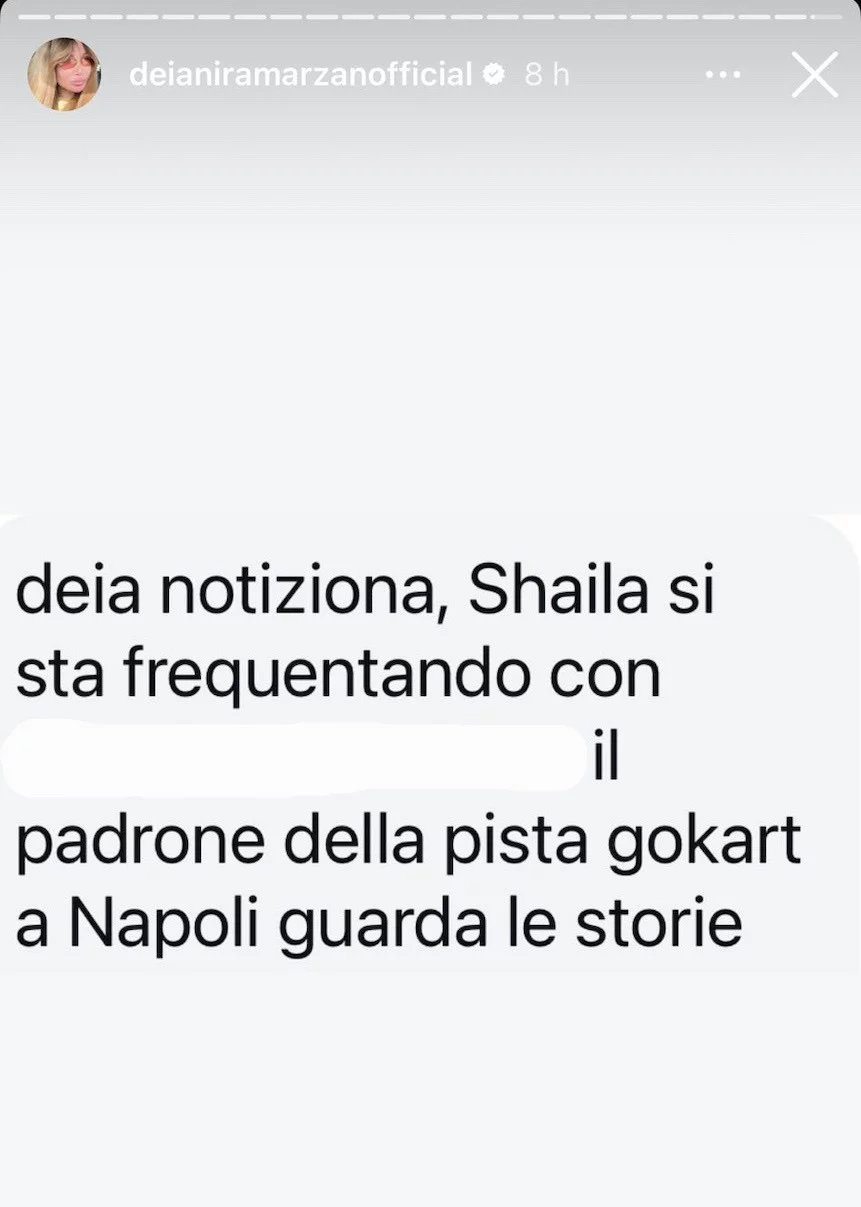Tap the 8 h story timestamp
861x1207 pixels.
pyautogui.click(x=547, y=75)
